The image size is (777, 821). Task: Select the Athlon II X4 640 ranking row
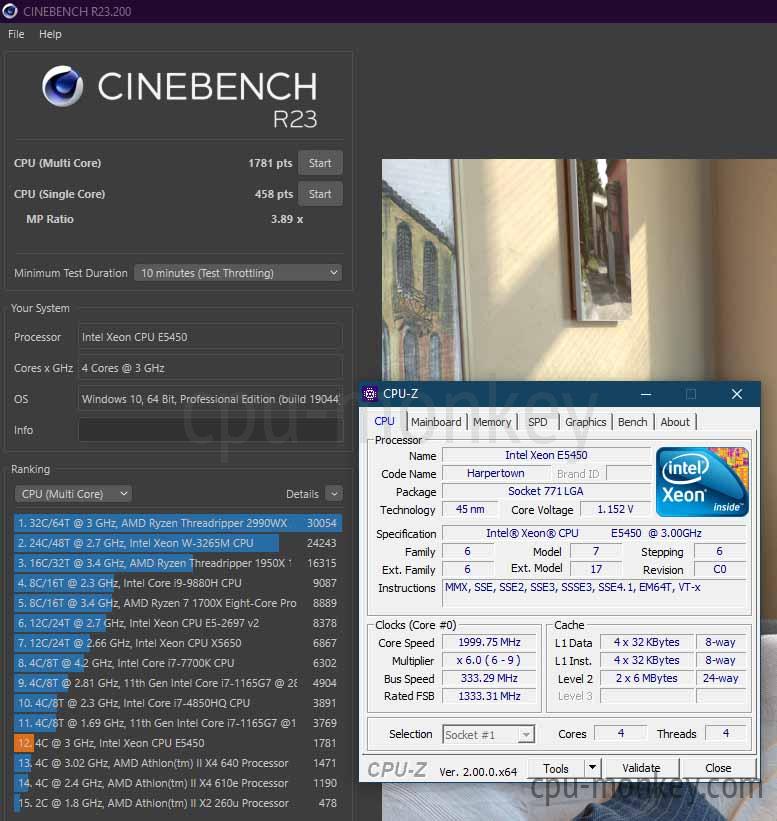[x=178, y=763]
